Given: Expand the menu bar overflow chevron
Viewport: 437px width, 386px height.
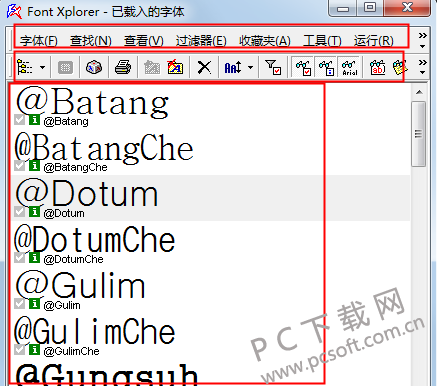Looking at the screenshot, I should click(422, 40).
